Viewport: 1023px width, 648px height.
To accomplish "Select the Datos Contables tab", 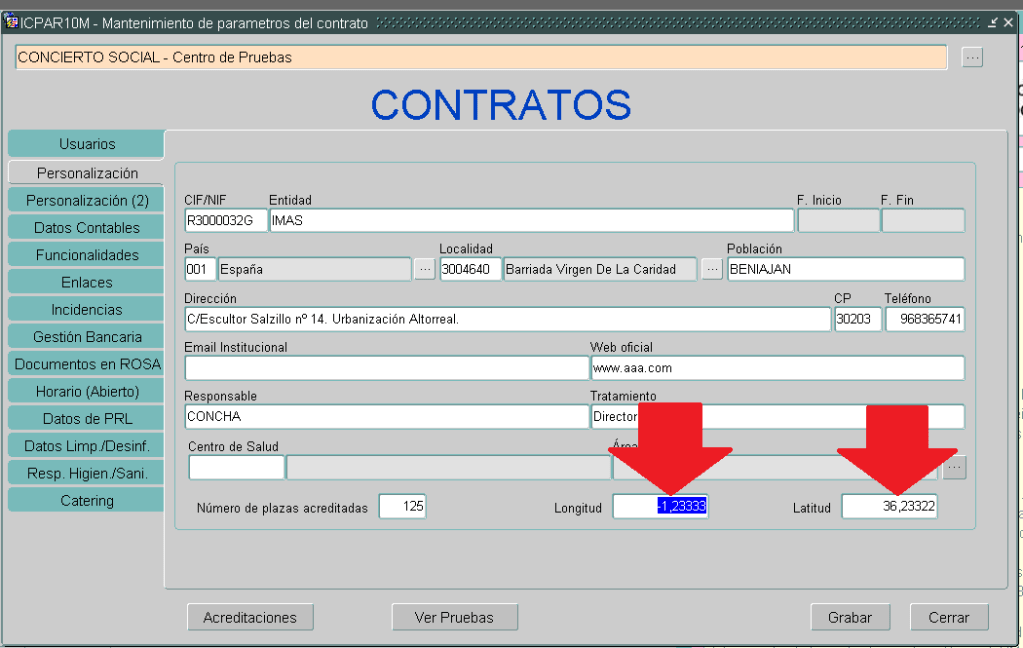I will click(x=86, y=228).
